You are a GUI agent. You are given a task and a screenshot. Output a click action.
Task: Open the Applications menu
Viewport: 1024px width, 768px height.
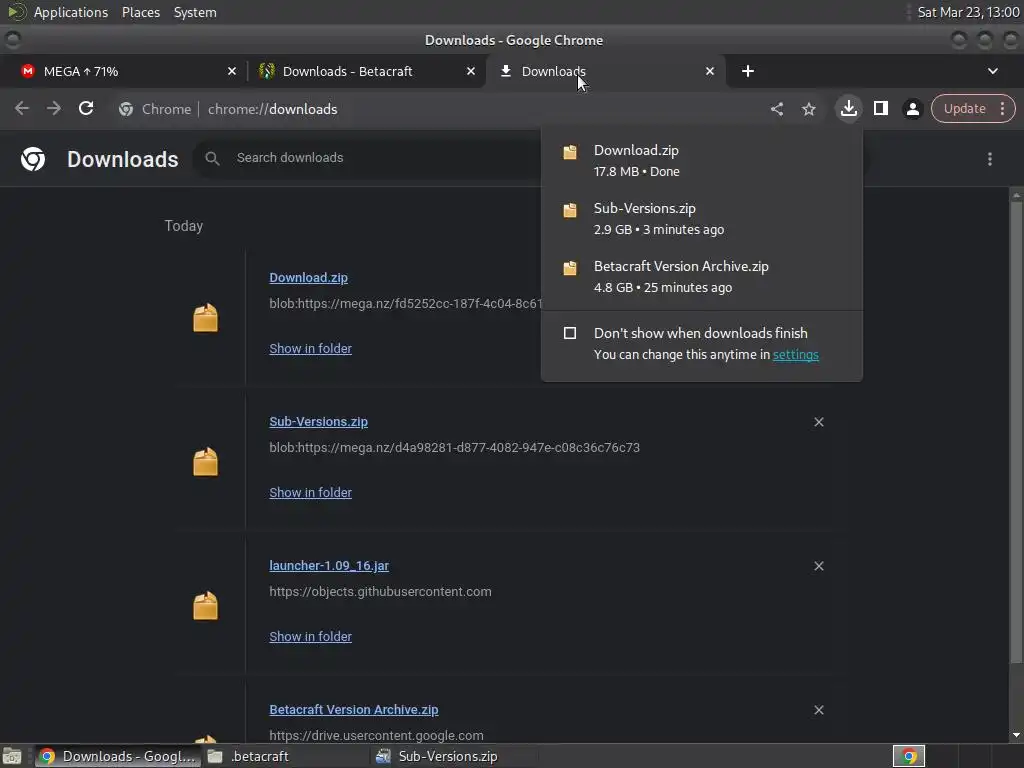click(x=71, y=12)
